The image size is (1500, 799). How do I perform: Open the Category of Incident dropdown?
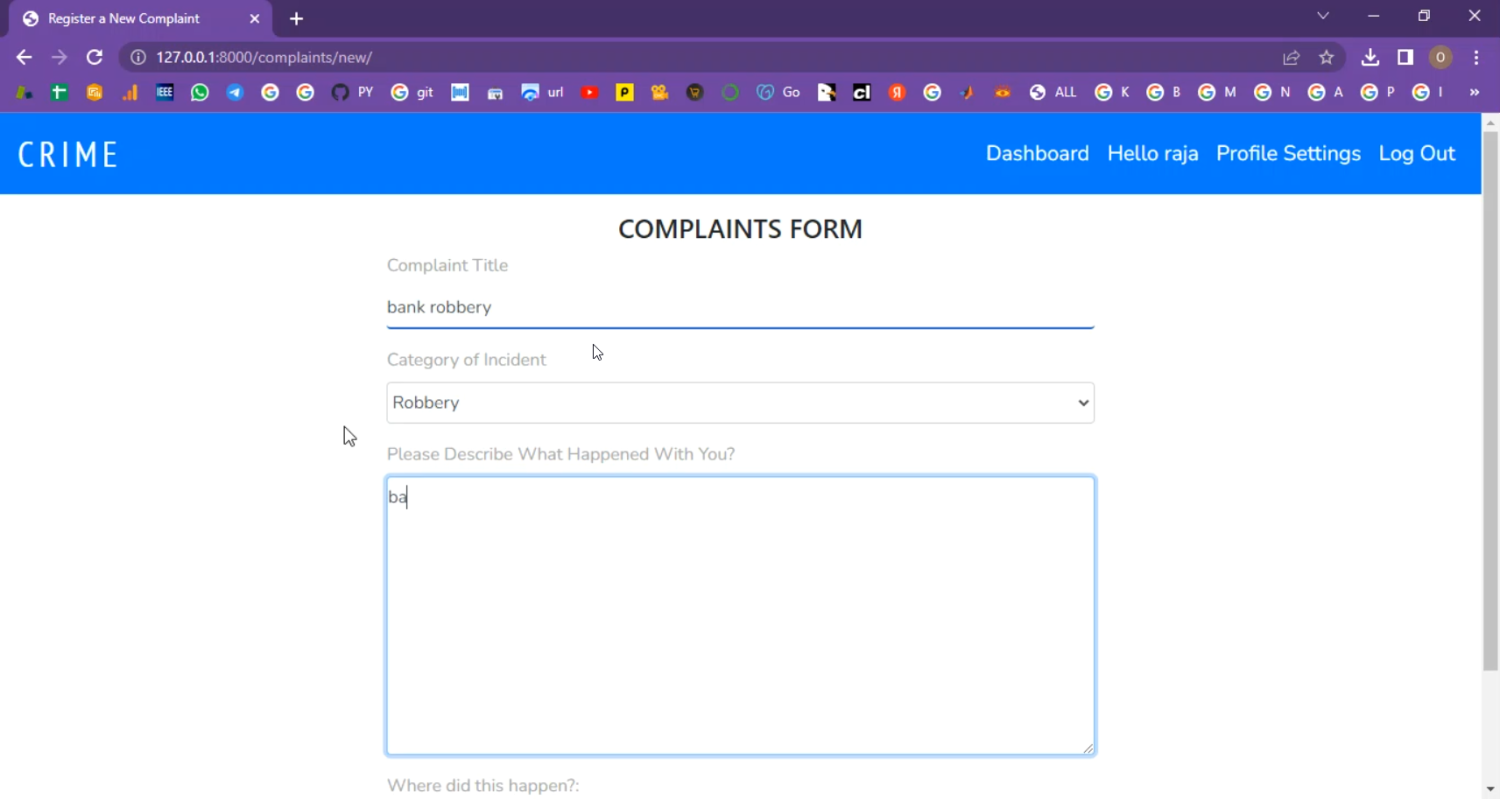pos(740,403)
